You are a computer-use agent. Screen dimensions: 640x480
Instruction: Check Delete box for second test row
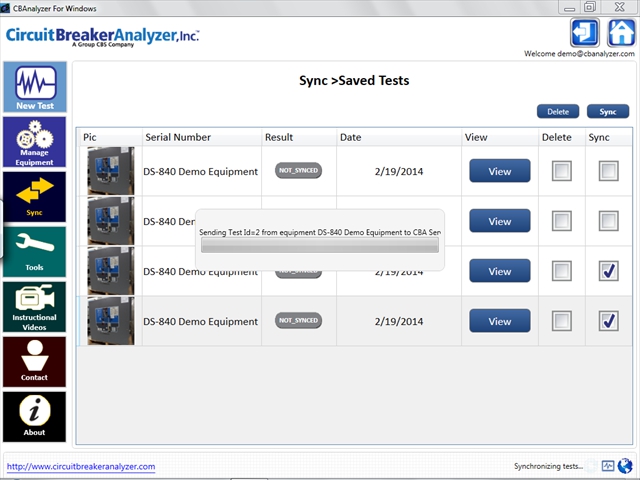tap(562, 221)
